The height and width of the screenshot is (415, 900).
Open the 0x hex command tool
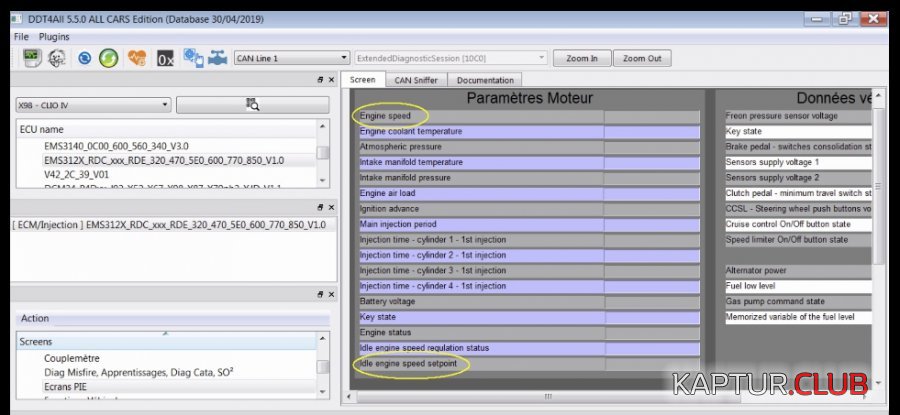165,59
